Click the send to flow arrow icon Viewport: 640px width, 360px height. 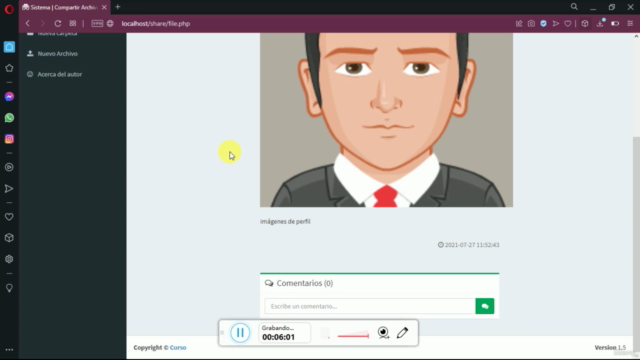point(556,24)
